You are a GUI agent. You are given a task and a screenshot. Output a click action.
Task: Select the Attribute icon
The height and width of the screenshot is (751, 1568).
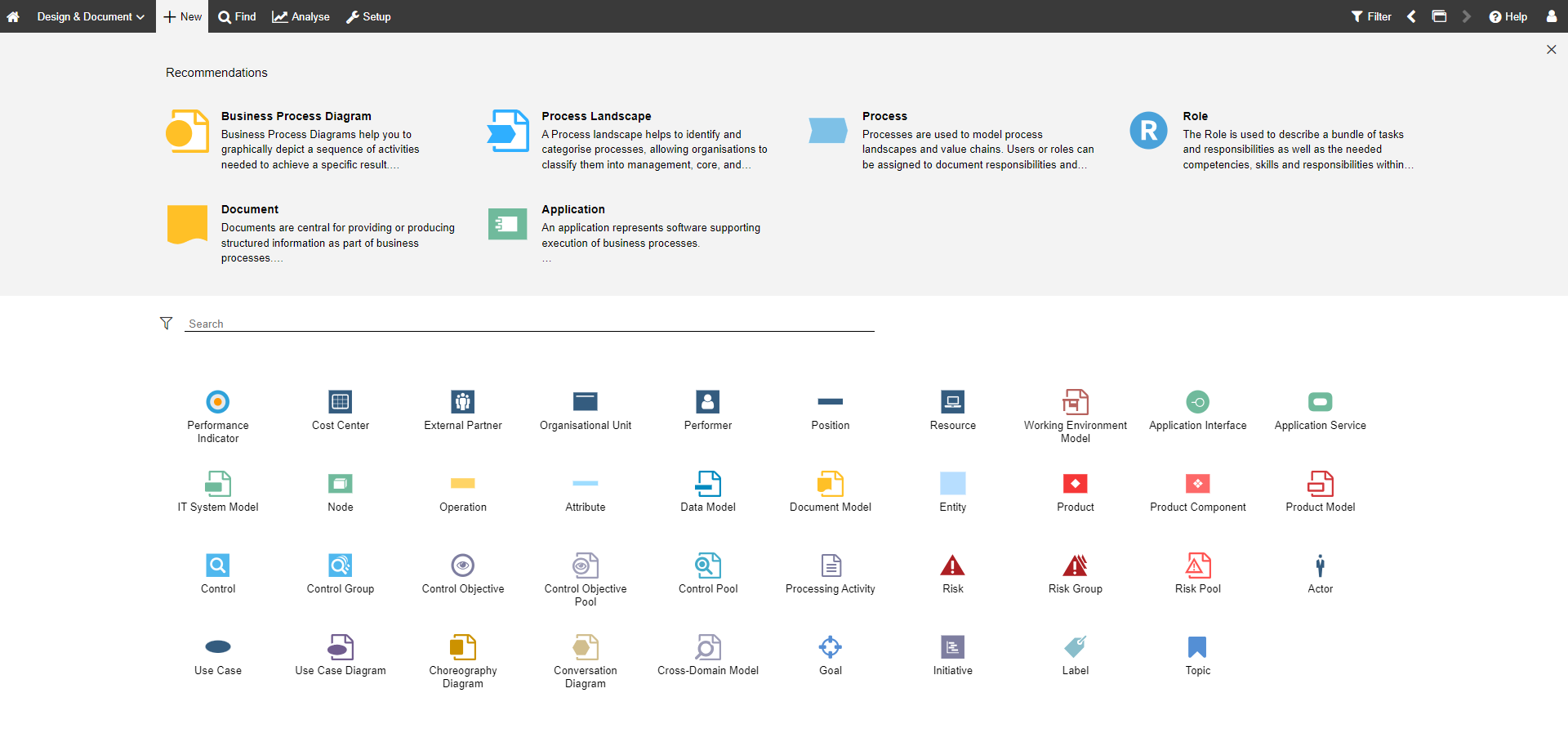click(x=586, y=483)
